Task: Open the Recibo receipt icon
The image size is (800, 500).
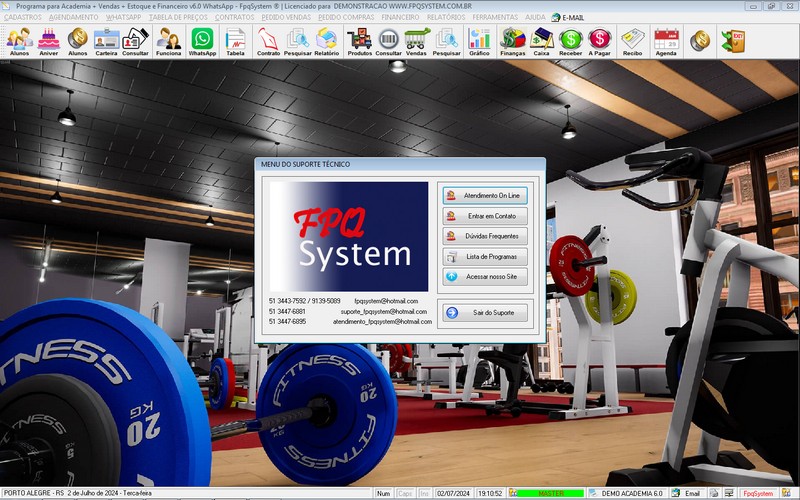Action: click(x=633, y=41)
